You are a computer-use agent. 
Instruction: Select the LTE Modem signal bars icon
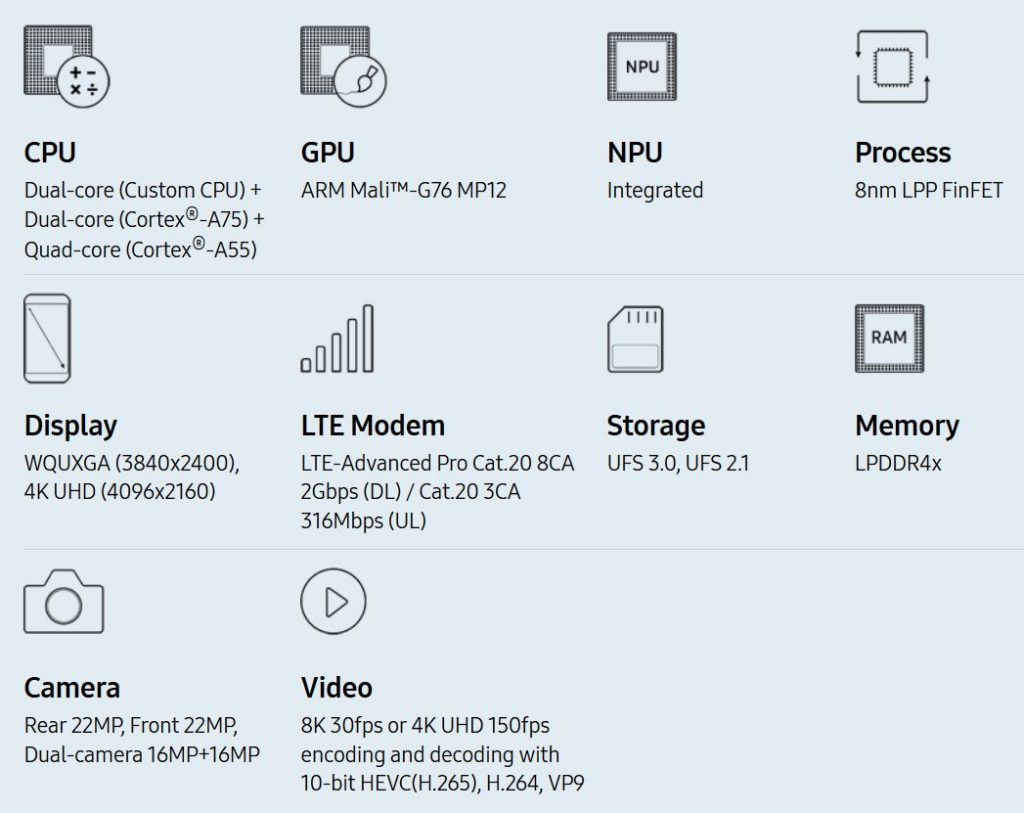(x=337, y=338)
